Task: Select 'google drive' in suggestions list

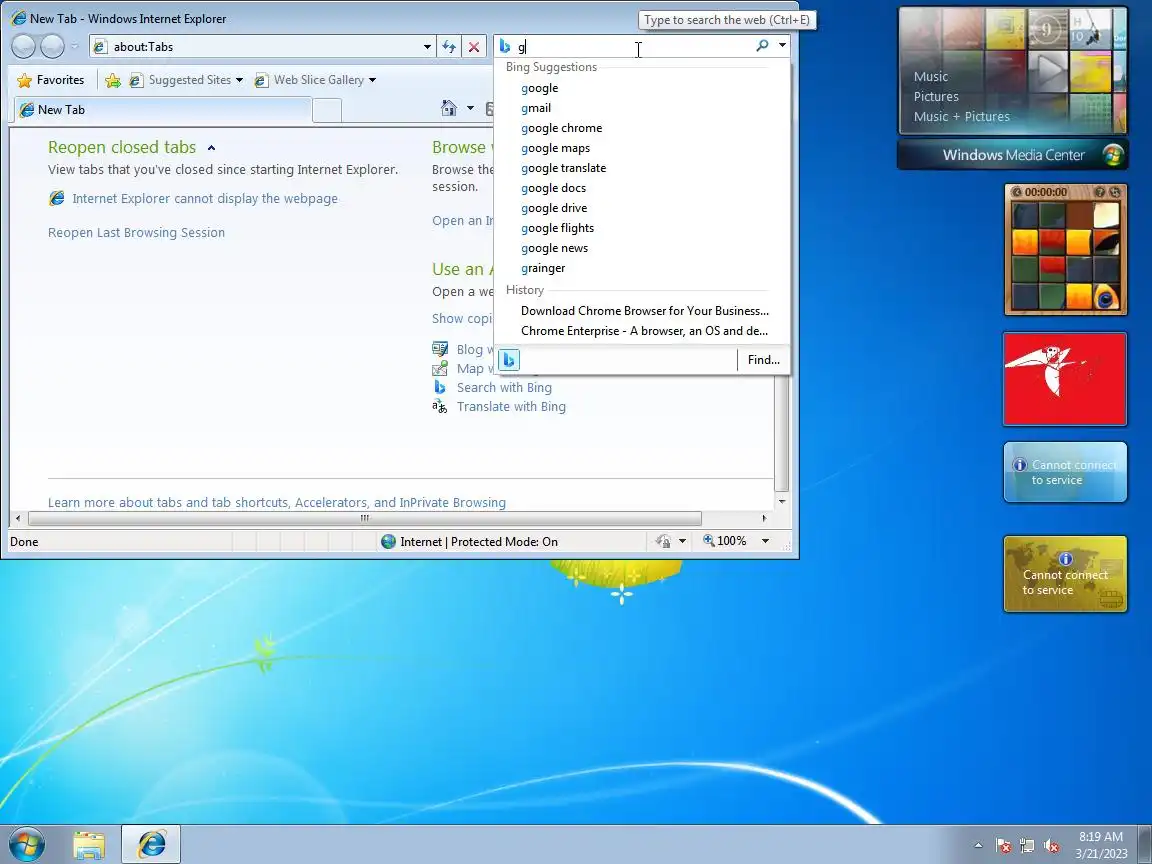Action: (554, 208)
